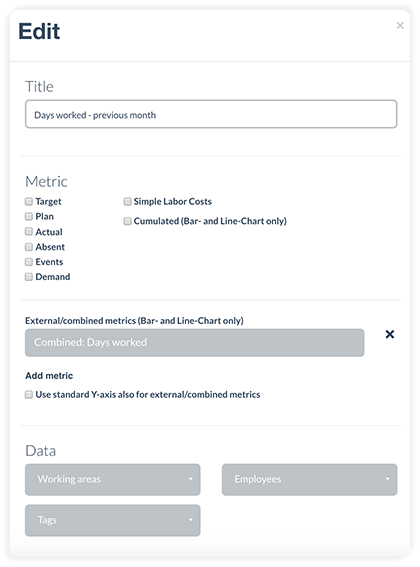420x567 pixels.
Task: Check the Demand metric checkbox
Action: click(x=29, y=277)
